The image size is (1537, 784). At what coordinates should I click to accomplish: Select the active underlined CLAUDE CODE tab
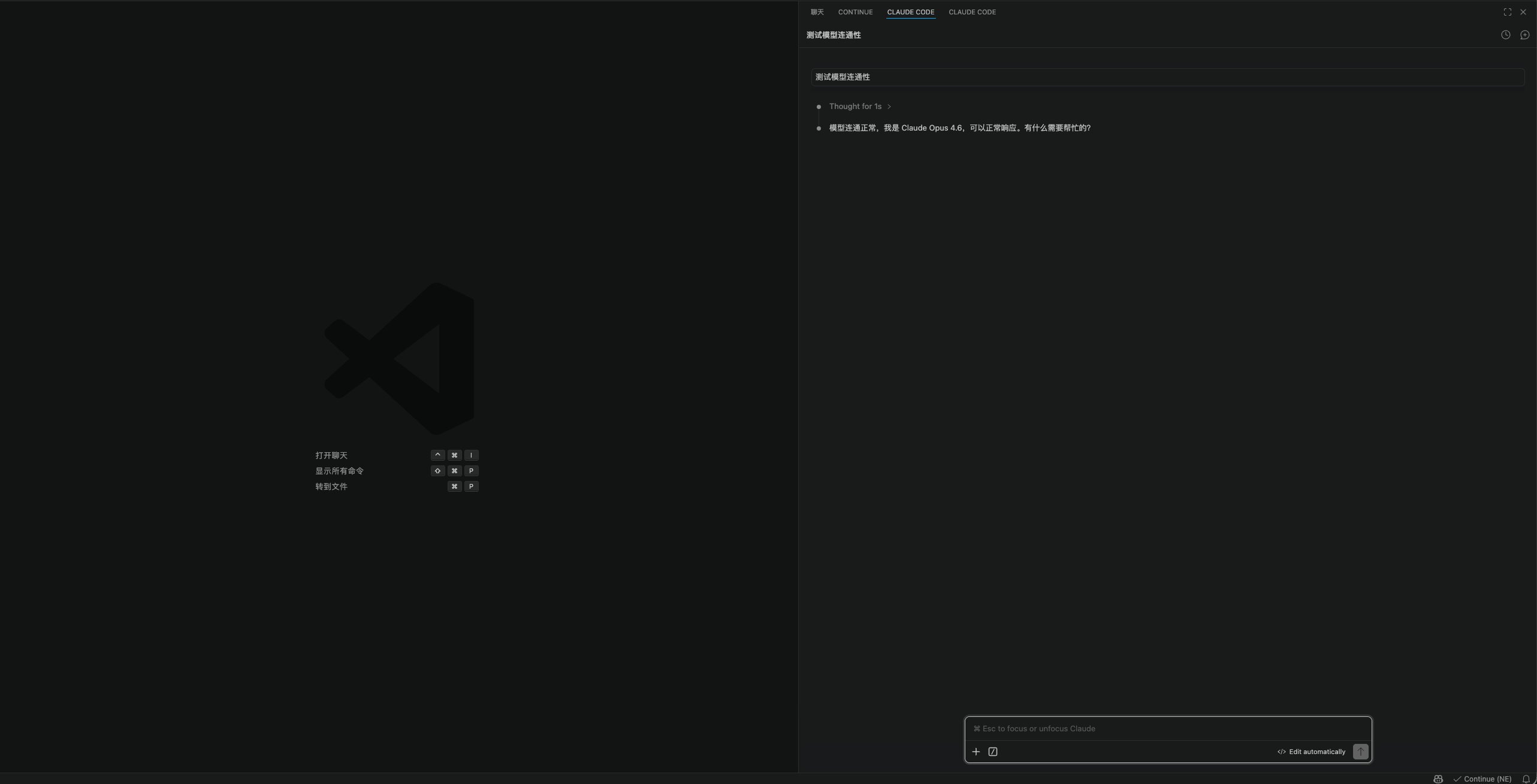tap(911, 12)
